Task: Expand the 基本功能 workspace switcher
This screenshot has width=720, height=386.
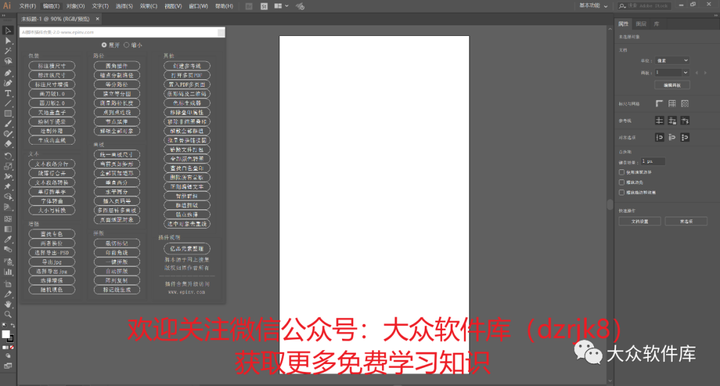Action: click(593, 6)
